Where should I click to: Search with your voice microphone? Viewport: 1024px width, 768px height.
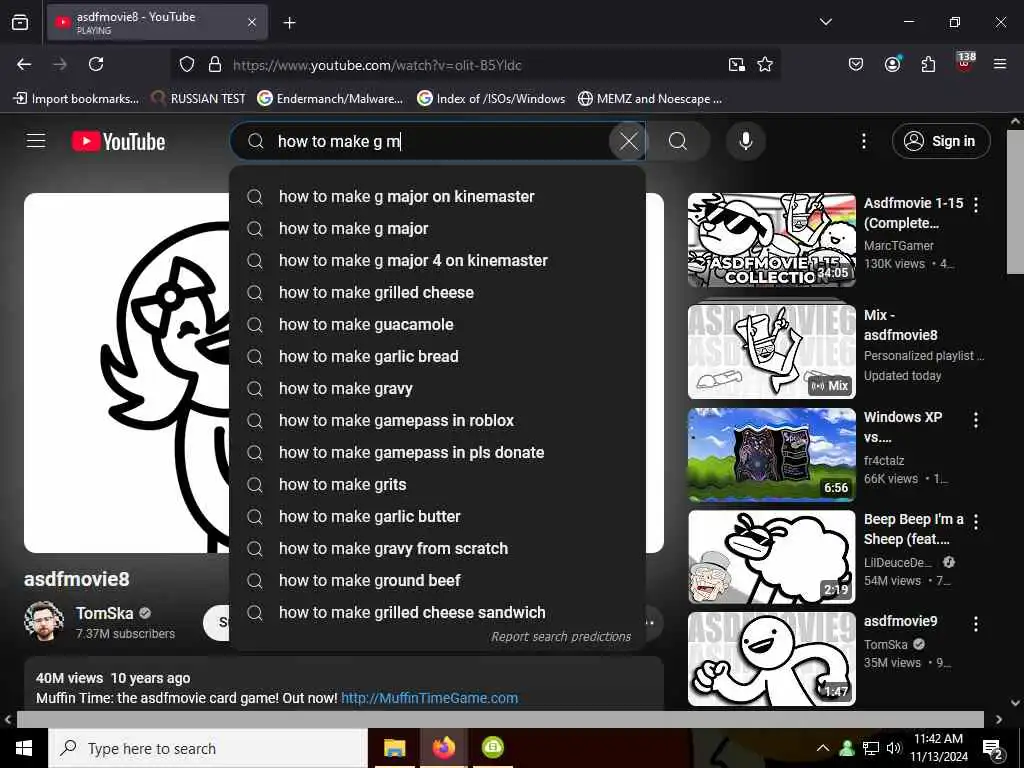[x=745, y=141]
